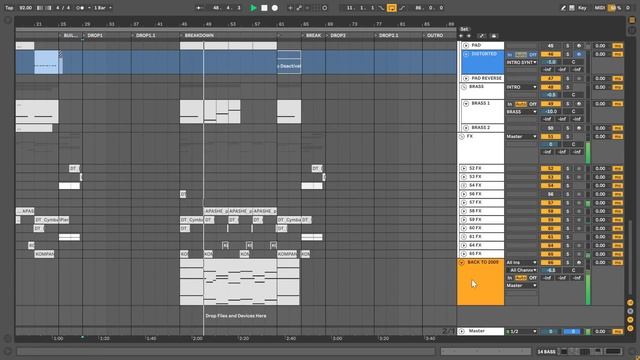Click the DISTORTED track volume value -5.0
The height and width of the screenshot is (360, 640).
[x=551, y=62]
